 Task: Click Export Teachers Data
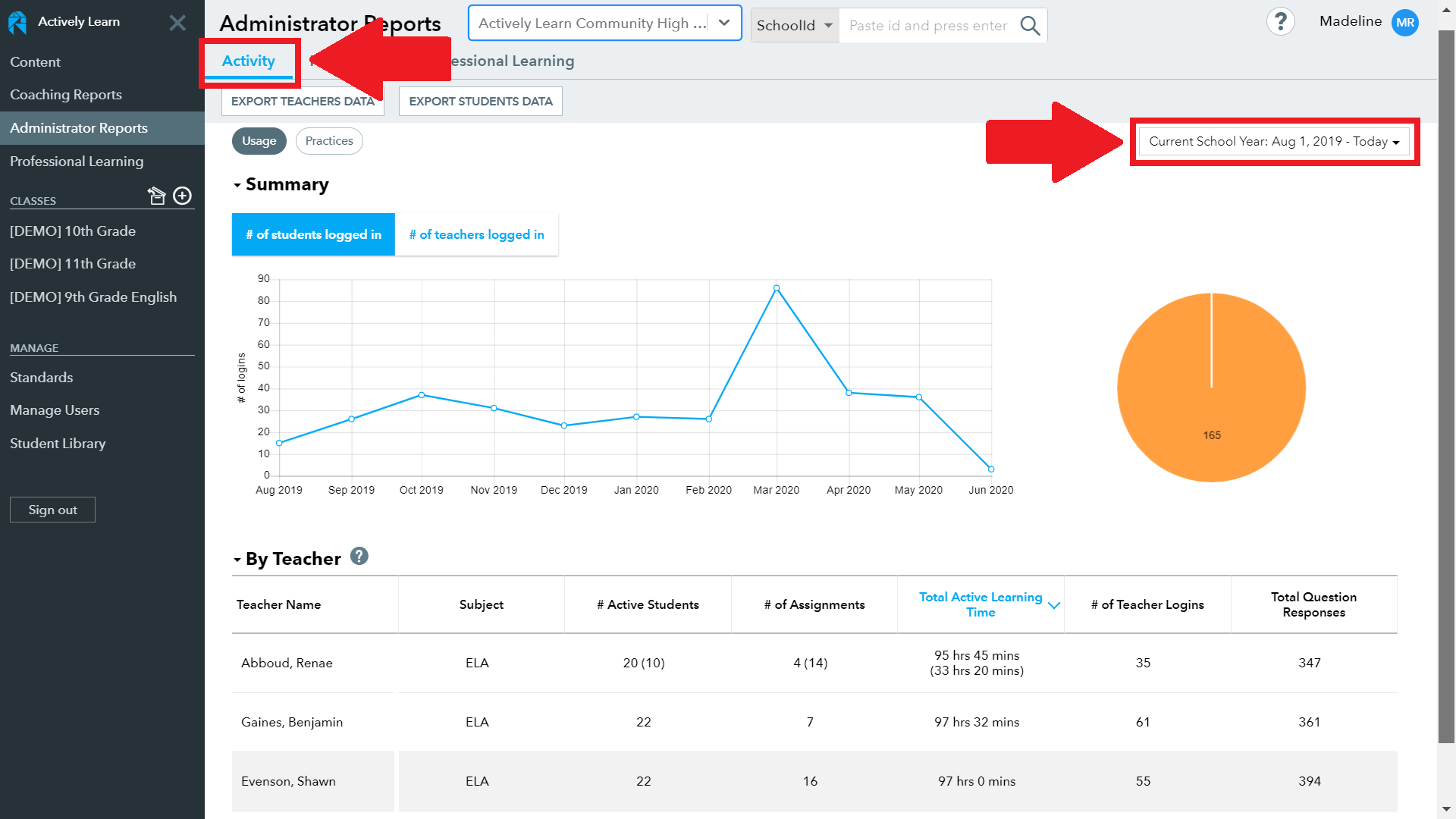pos(302,101)
